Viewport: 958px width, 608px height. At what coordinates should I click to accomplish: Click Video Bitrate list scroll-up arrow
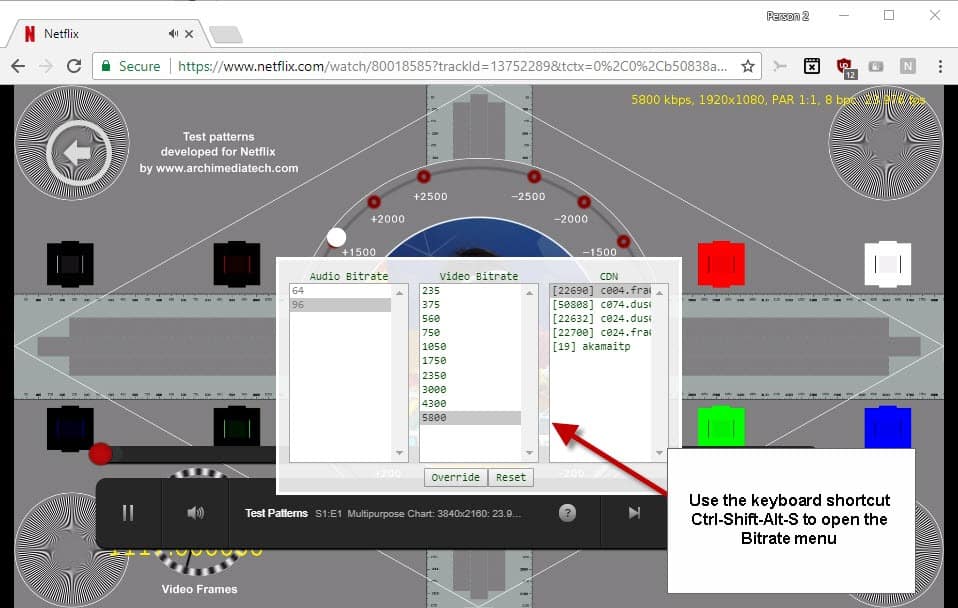pyautogui.click(x=529, y=293)
